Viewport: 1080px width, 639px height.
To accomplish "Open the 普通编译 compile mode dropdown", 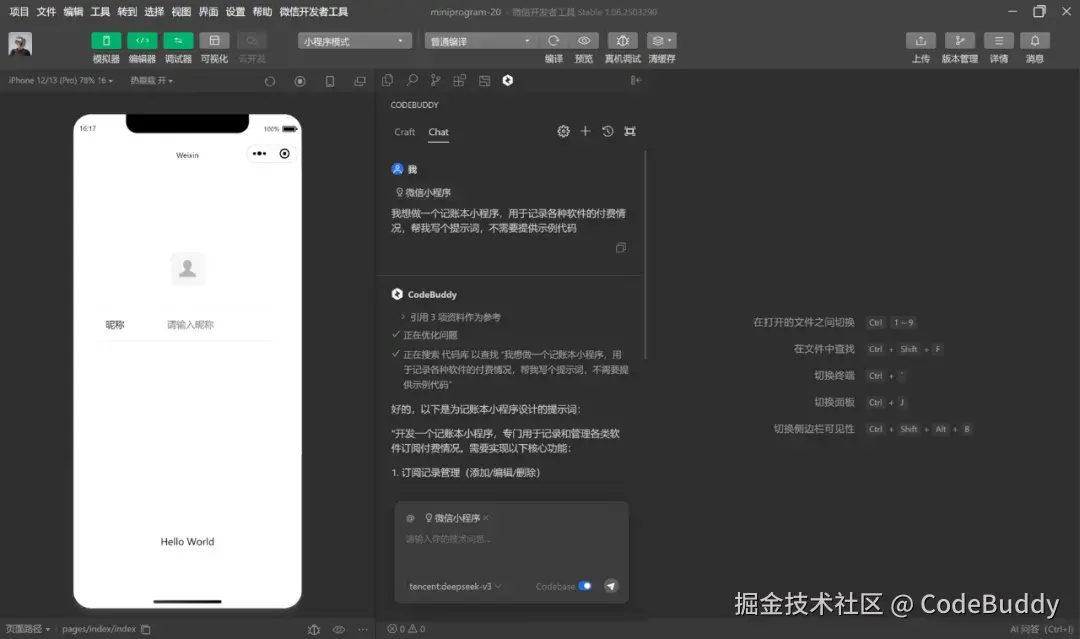I will point(481,41).
